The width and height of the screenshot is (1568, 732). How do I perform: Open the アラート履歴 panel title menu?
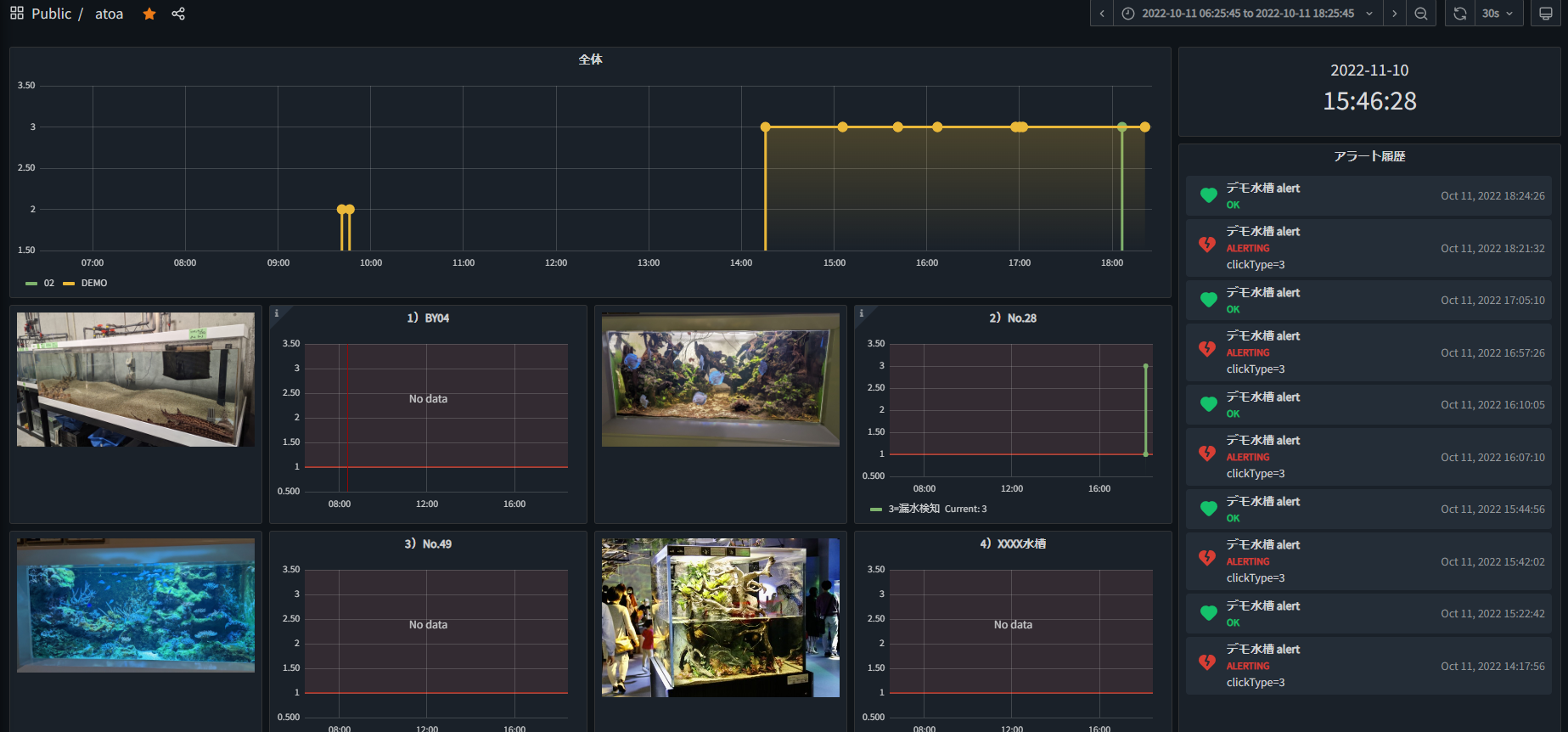click(1369, 156)
